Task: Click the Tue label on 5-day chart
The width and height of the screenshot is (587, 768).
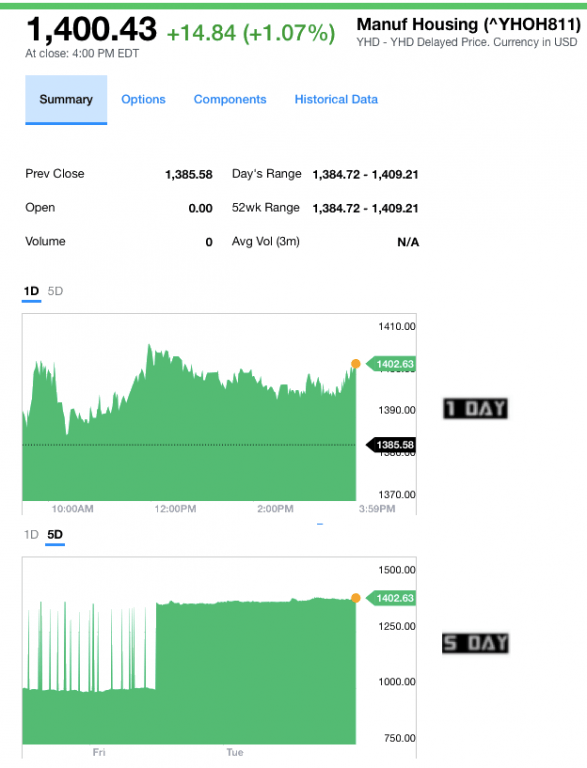Action: pos(235,752)
